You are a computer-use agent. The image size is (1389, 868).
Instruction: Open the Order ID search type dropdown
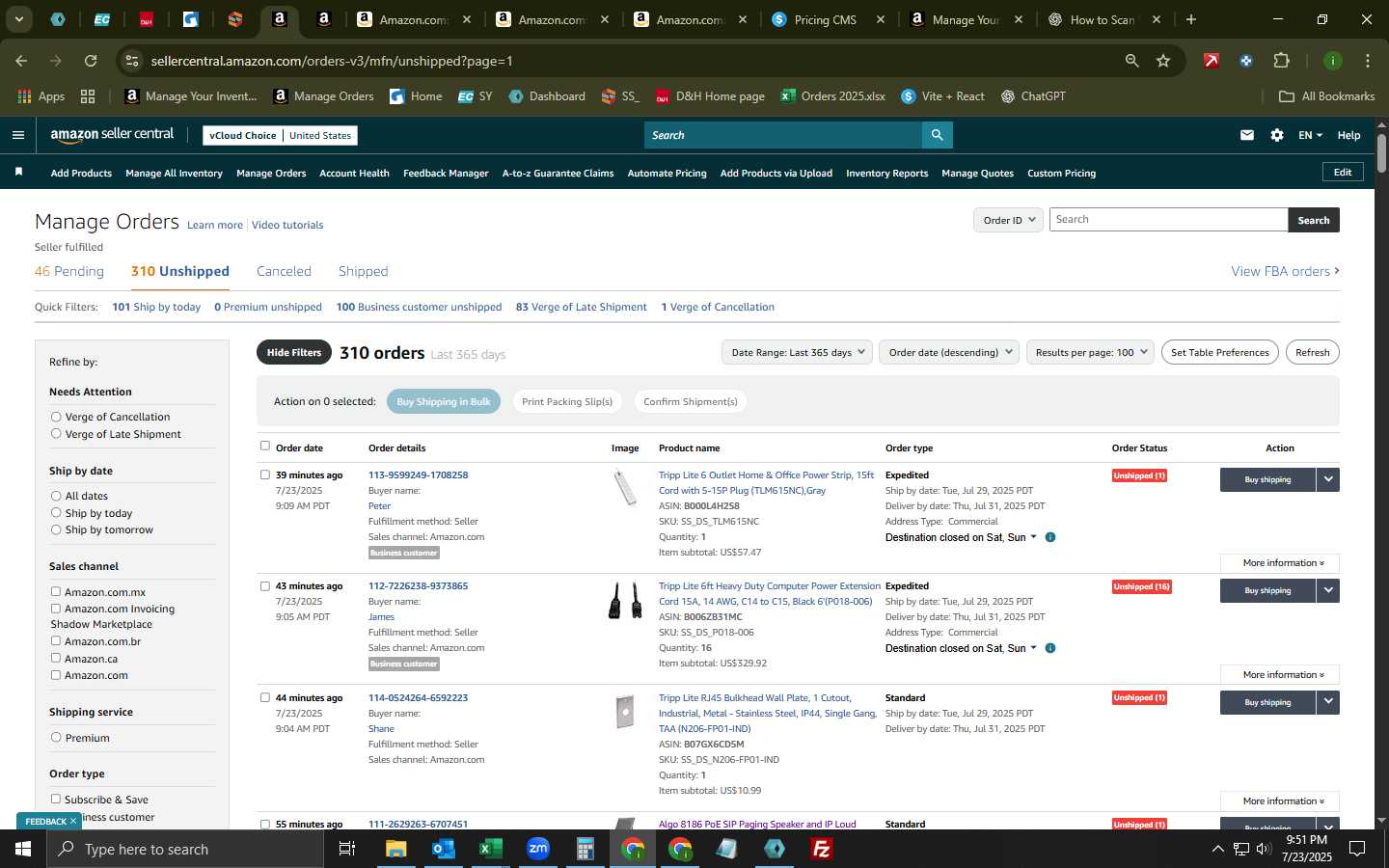click(1008, 220)
